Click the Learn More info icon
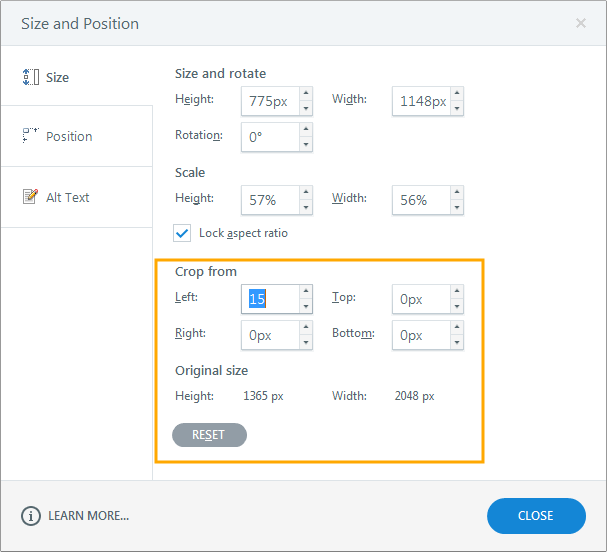This screenshot has width=607, height=552. click(x=31, y=516)
